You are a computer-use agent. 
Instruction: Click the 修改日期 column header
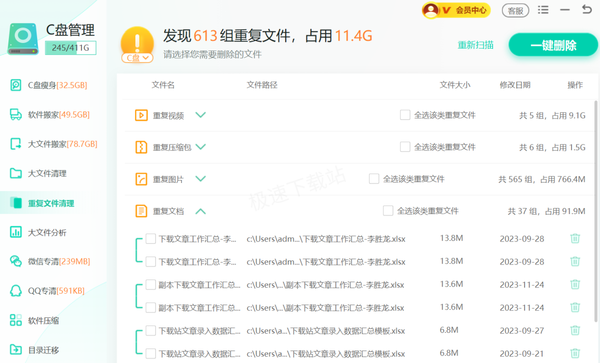[x=515, y=85]
